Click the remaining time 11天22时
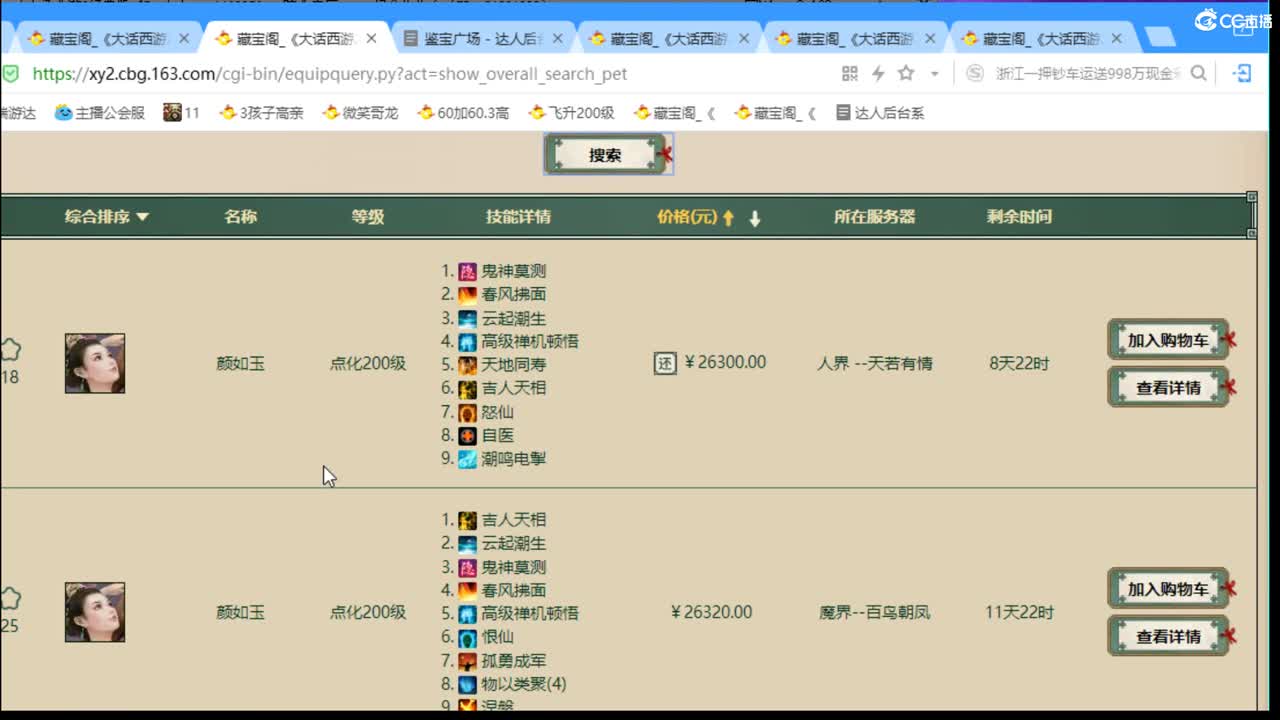 1019,612
